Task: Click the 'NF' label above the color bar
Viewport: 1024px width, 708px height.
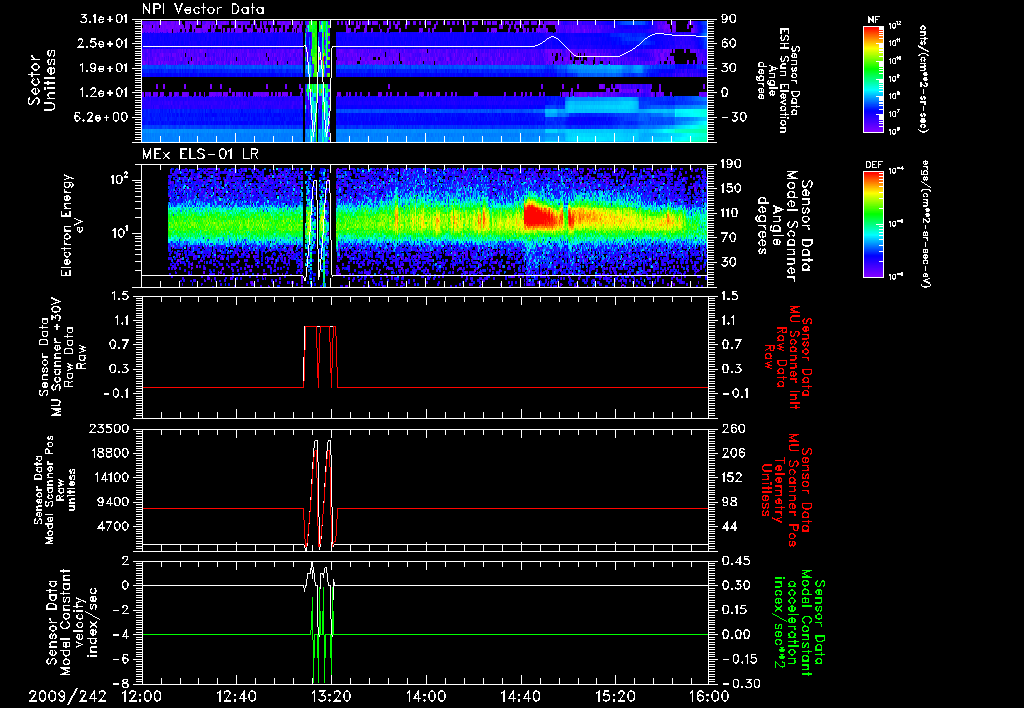Action: coord(873,20)
